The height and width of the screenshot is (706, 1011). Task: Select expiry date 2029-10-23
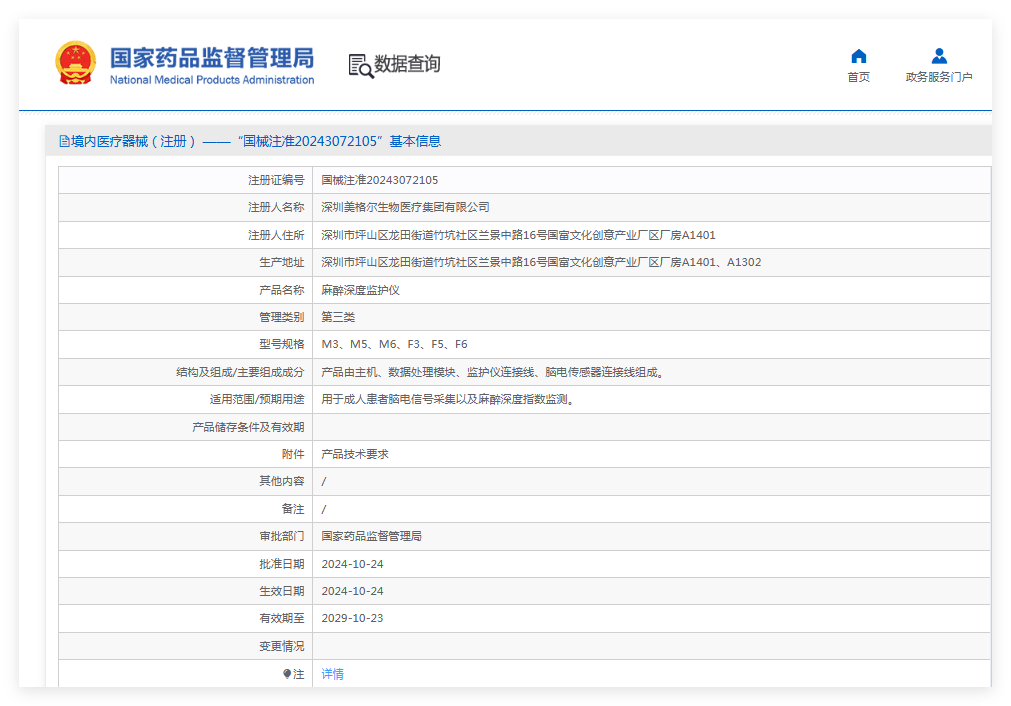coord(352,618)
